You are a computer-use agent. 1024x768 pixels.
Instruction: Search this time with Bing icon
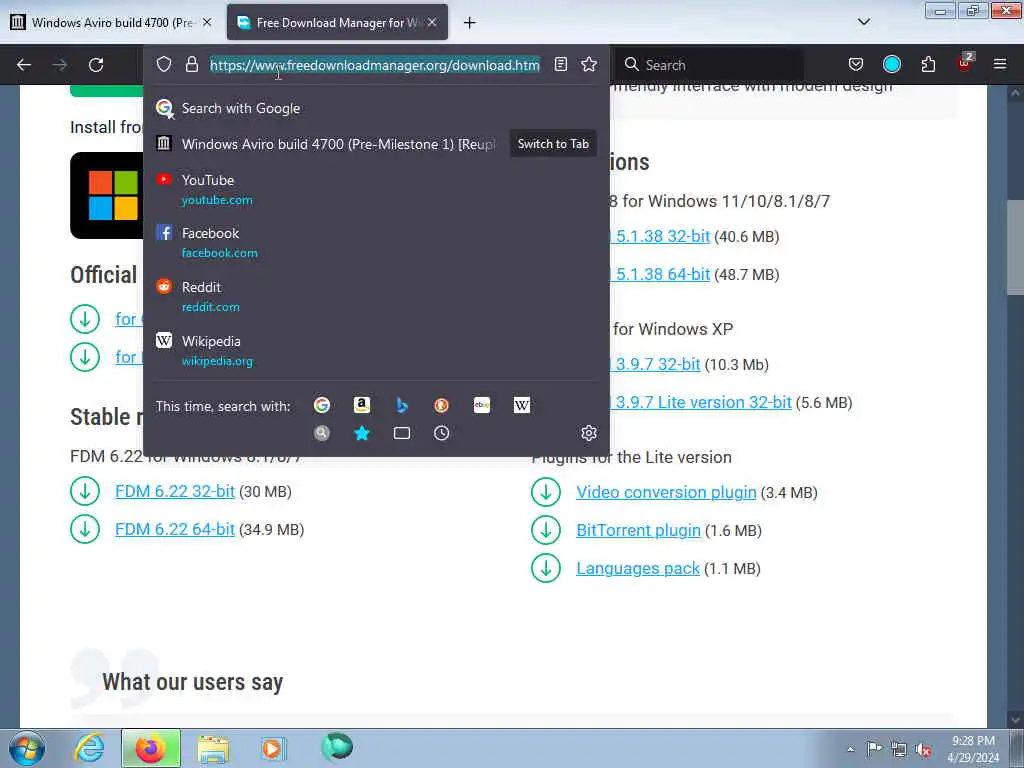[402, 405]
